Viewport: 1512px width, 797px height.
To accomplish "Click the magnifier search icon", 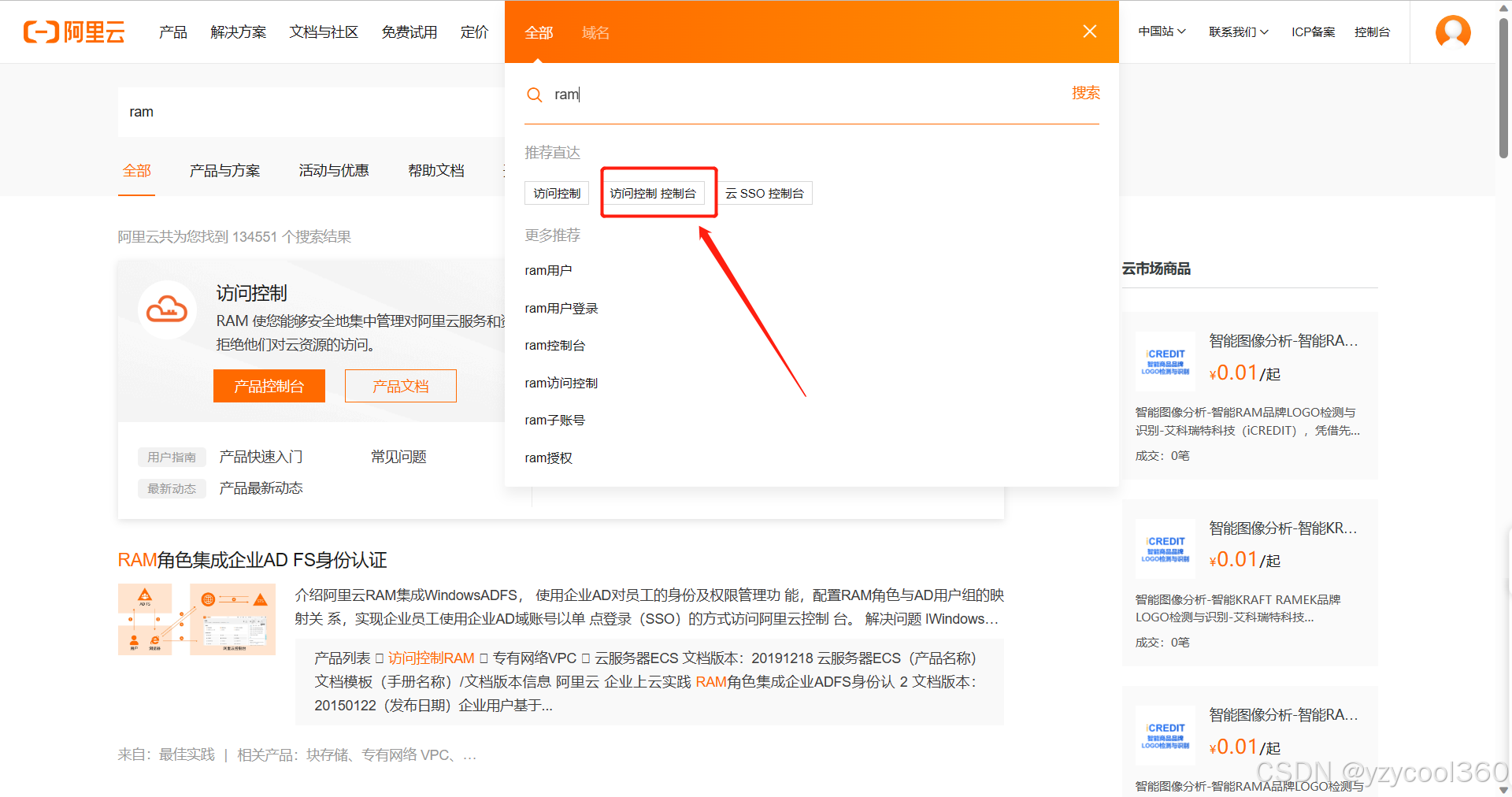I will point(534,95).
